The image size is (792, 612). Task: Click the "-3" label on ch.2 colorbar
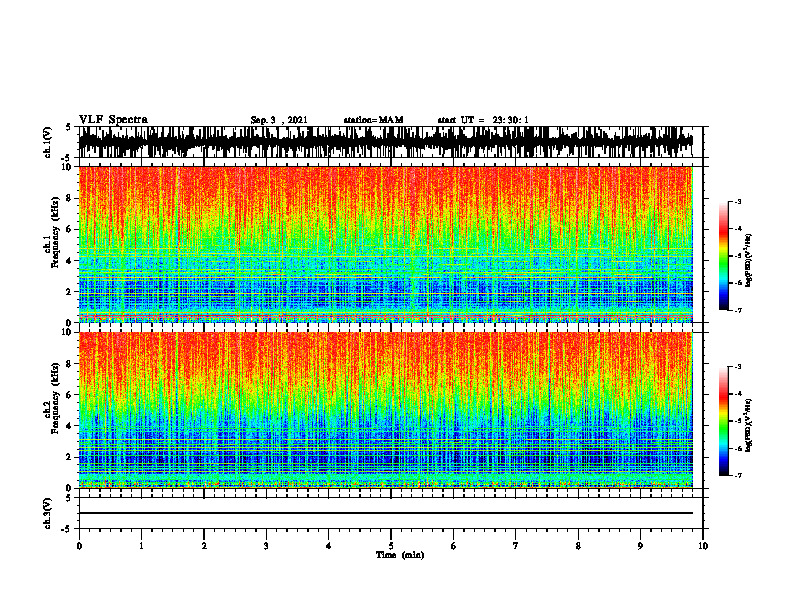click(x=738, y=367)
